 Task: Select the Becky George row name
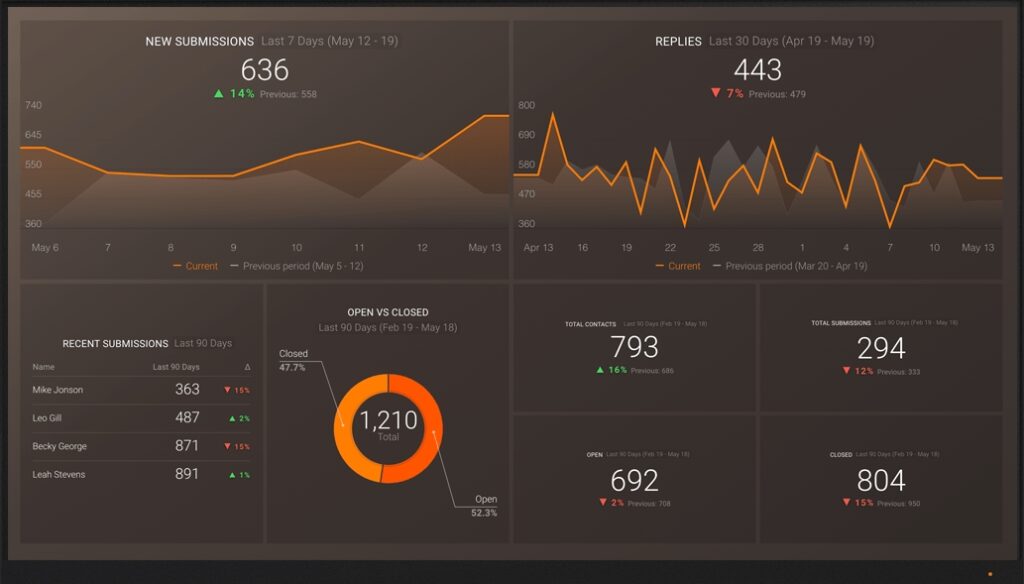click(59, 446)
